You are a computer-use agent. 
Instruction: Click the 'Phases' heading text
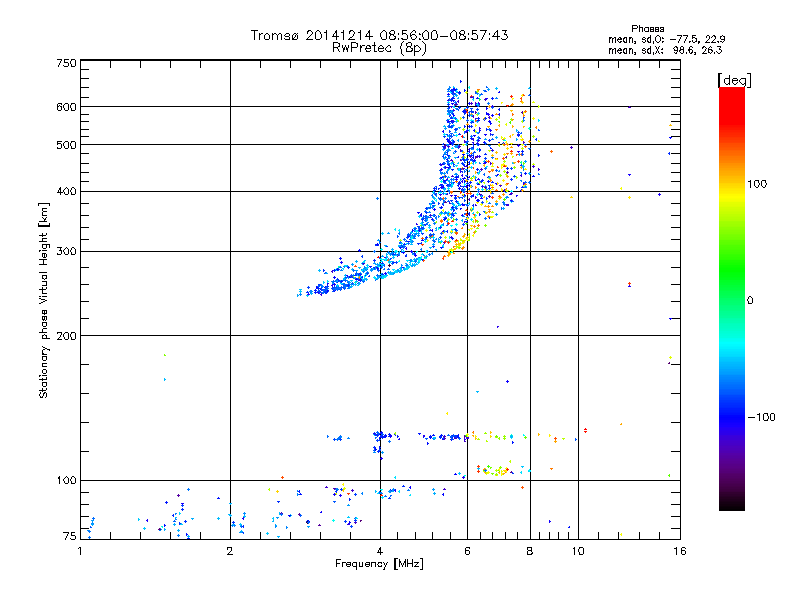point(647,29)
